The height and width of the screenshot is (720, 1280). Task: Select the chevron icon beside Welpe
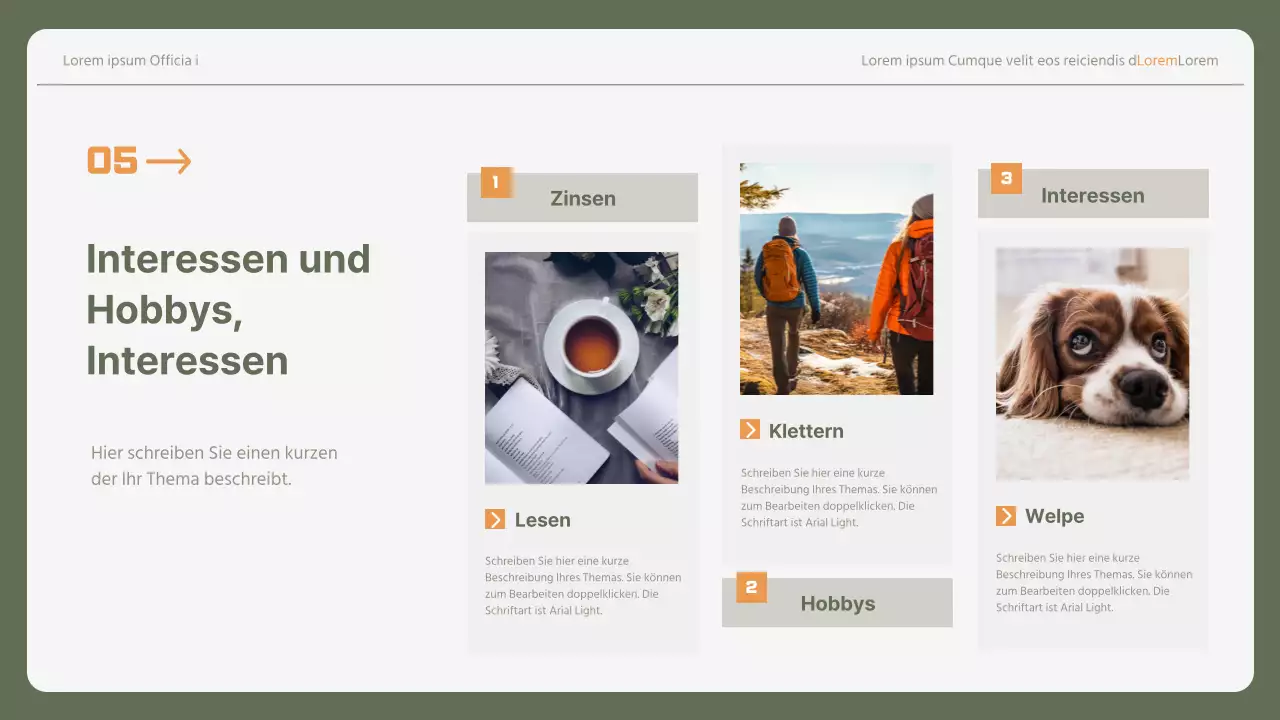pyautogui.click(x=1006, y=516)
